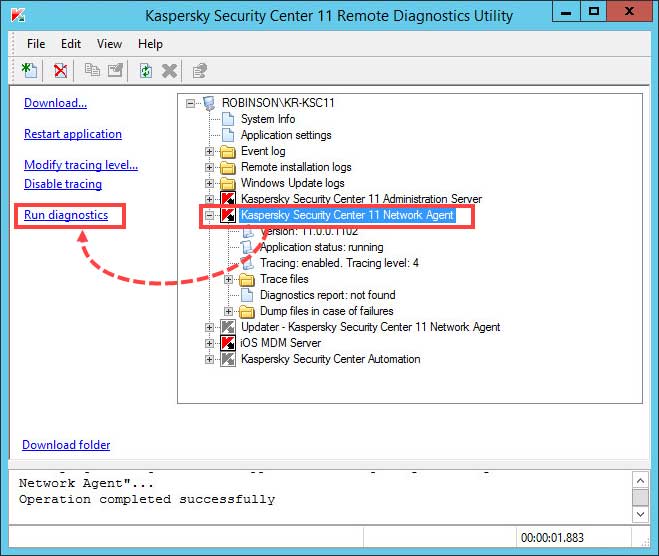The width and height of the screenshot is (659, 556).
Task: Click the disconnect red X toolbar icon
Action: coord(61,70)
